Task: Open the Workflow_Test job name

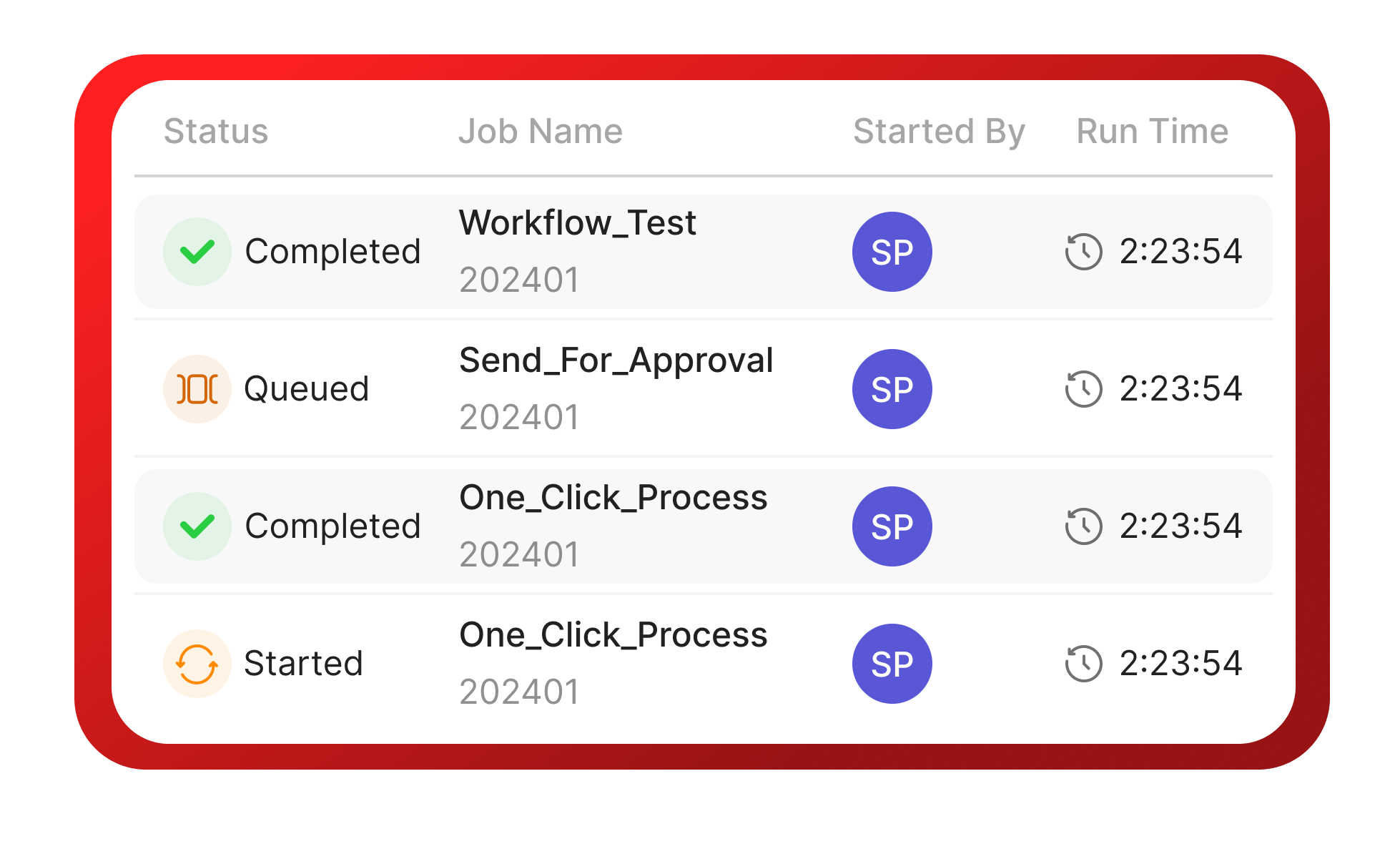Action: [x=578, y=222]
